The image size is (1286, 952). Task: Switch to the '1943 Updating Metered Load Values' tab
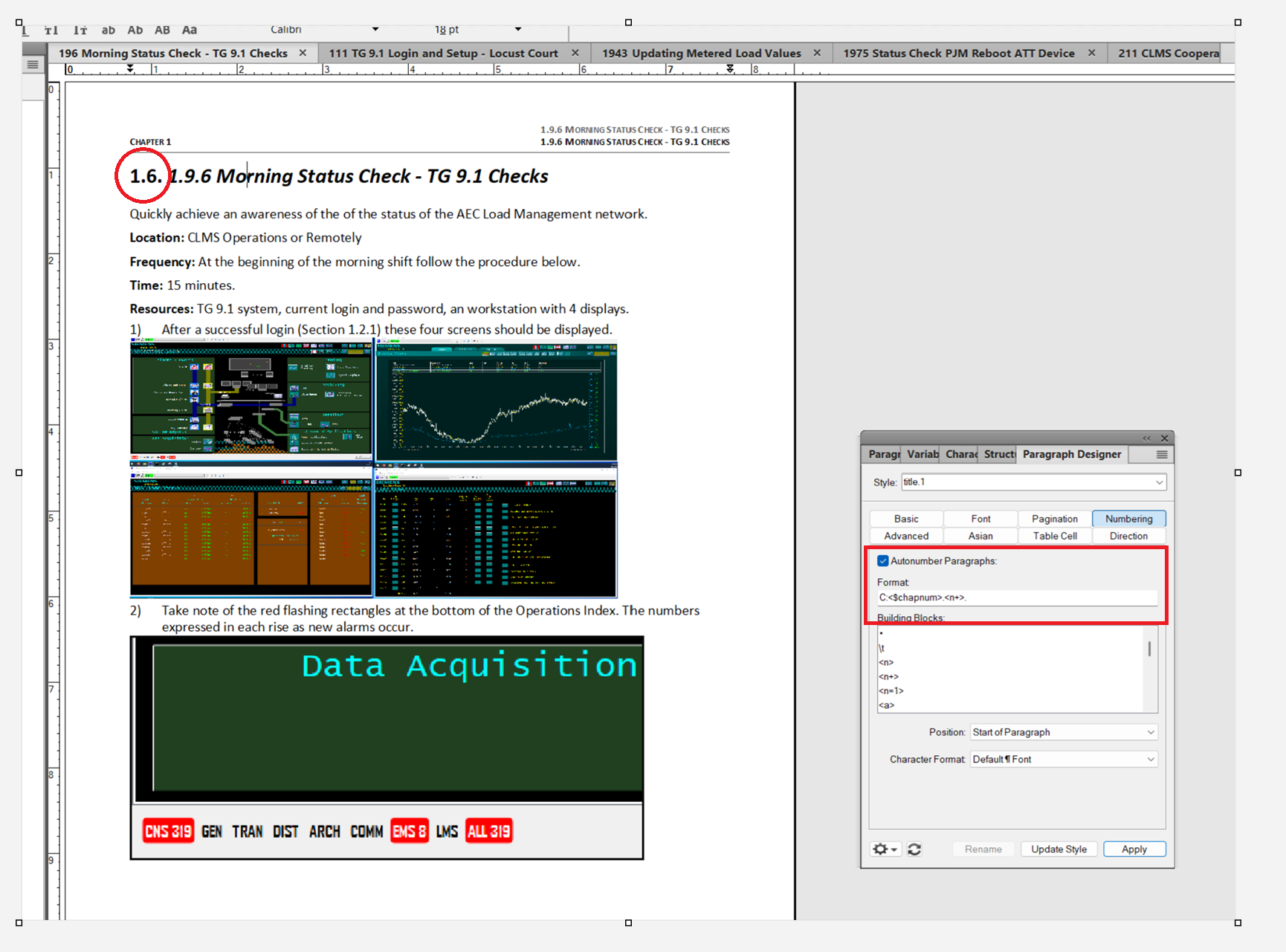pos(702,53)
